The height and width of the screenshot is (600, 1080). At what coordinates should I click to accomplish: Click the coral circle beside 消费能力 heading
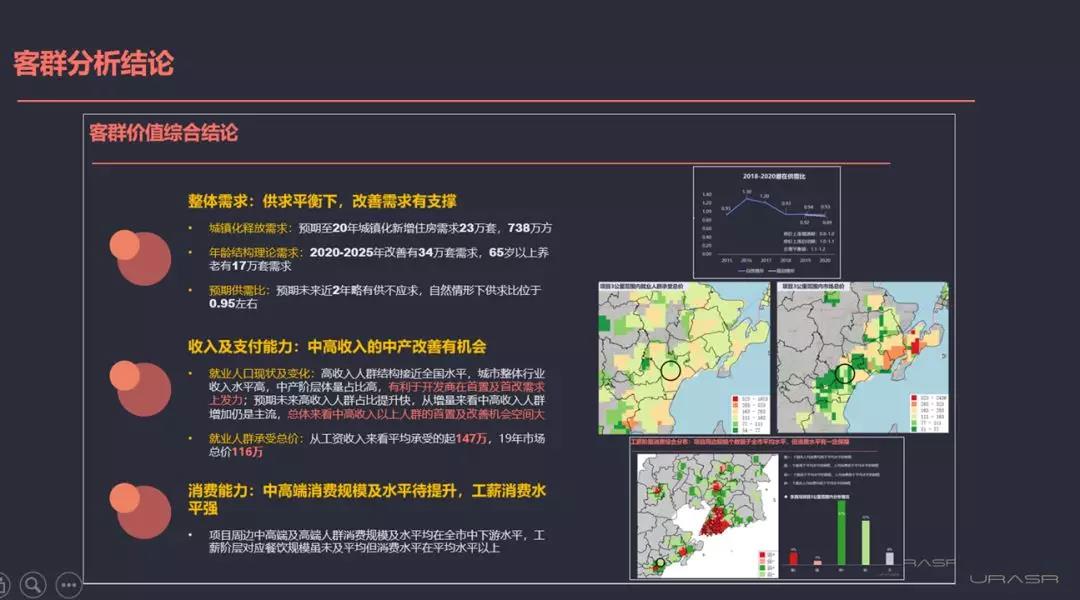click(140, 510)
